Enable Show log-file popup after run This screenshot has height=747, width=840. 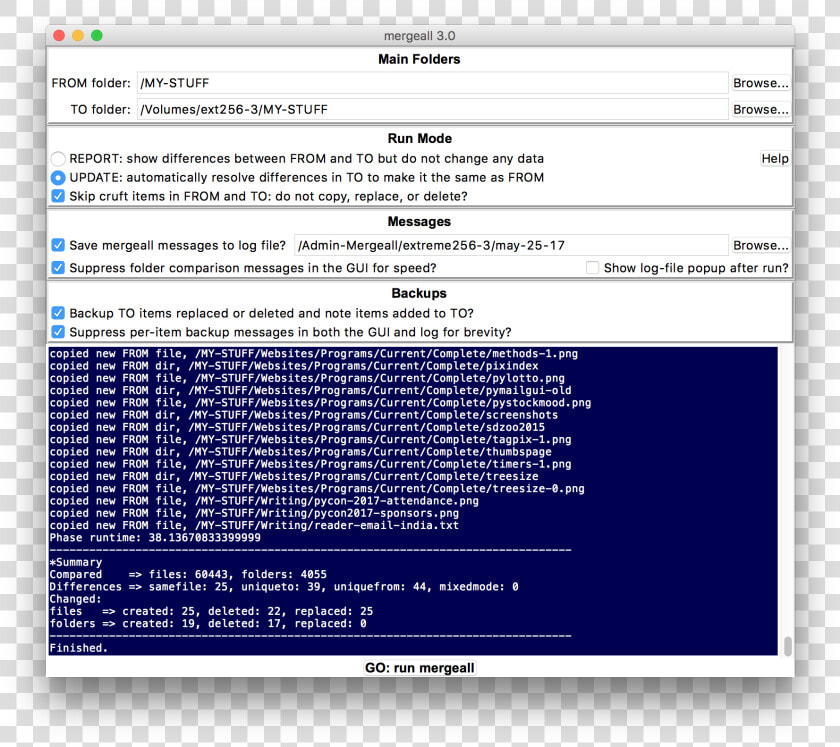coord(592,267)
